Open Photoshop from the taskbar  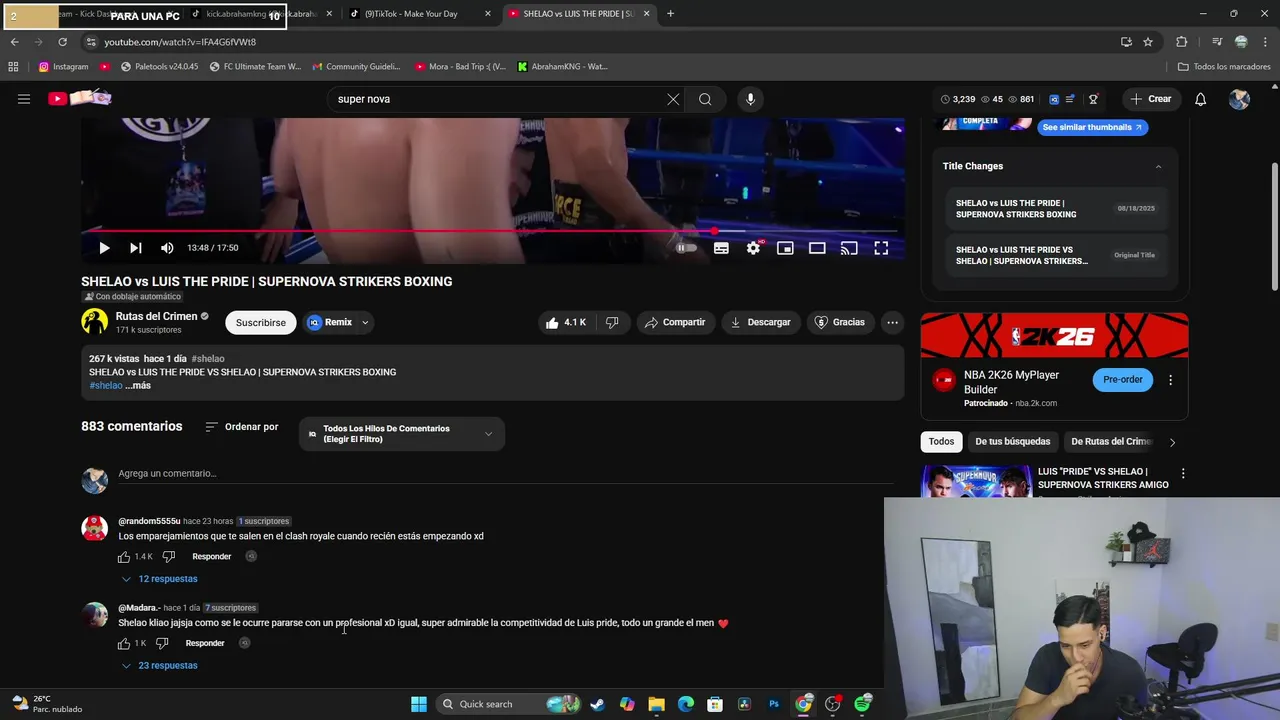[774, 704]
